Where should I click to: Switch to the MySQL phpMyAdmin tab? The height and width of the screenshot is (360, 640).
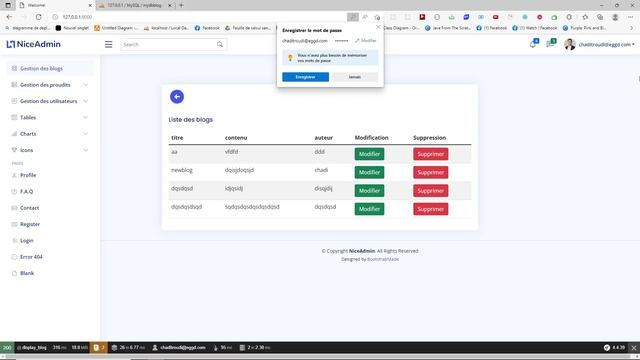(x=136, y=5)
